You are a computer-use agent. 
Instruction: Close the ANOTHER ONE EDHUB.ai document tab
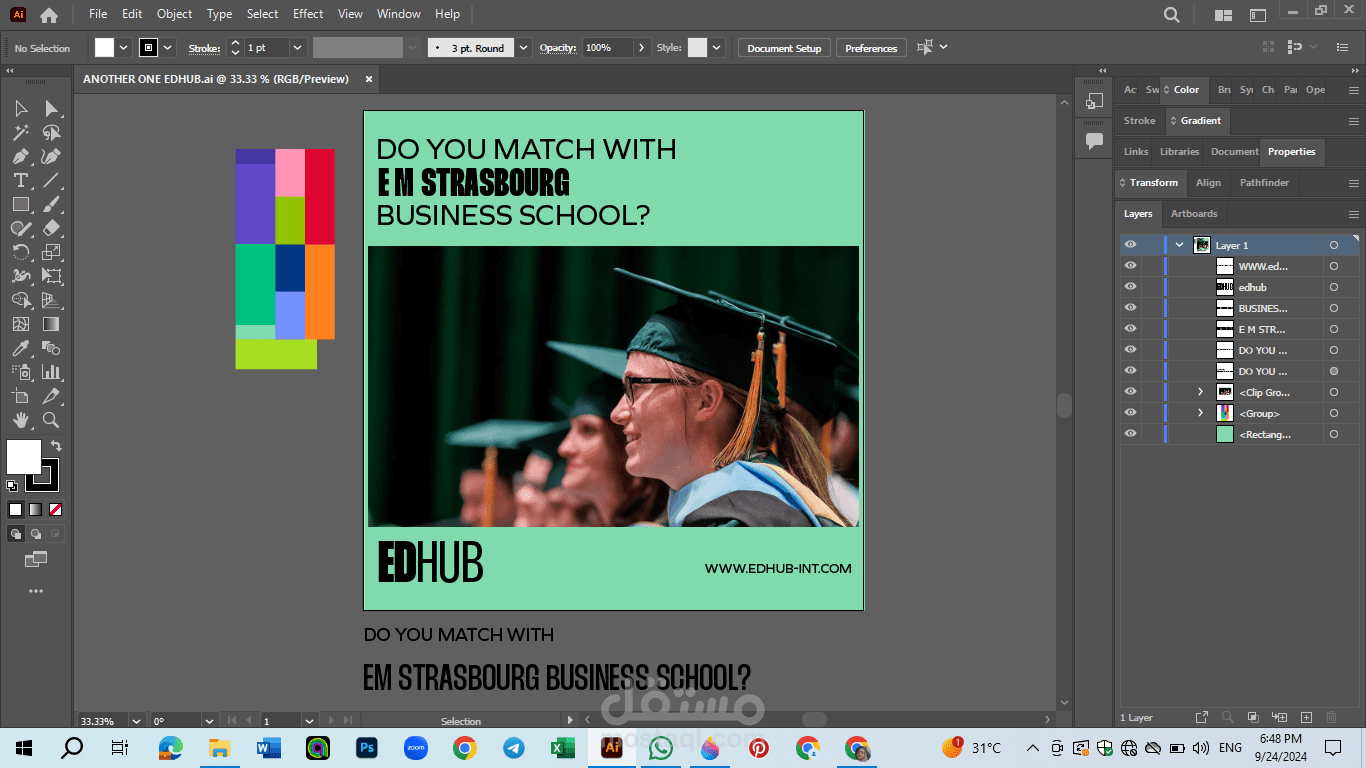click(369, 79)
